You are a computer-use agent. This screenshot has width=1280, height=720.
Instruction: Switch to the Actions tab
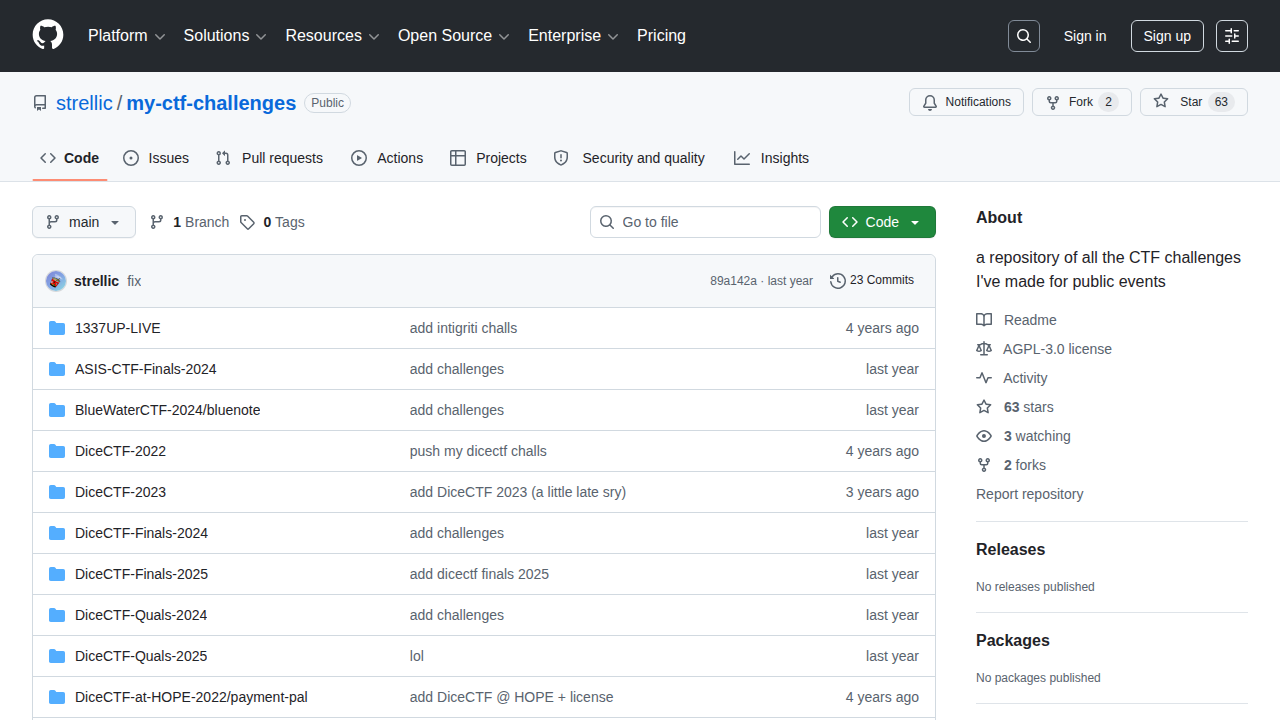(x=387, y=158)
